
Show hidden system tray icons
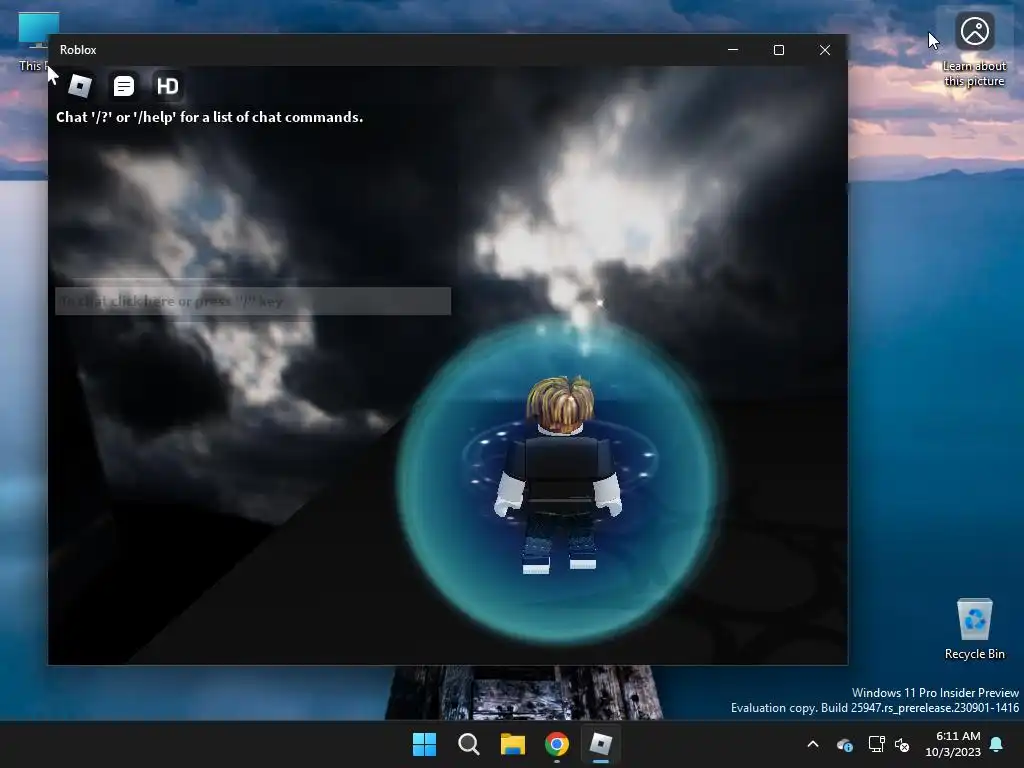[813, 744]
